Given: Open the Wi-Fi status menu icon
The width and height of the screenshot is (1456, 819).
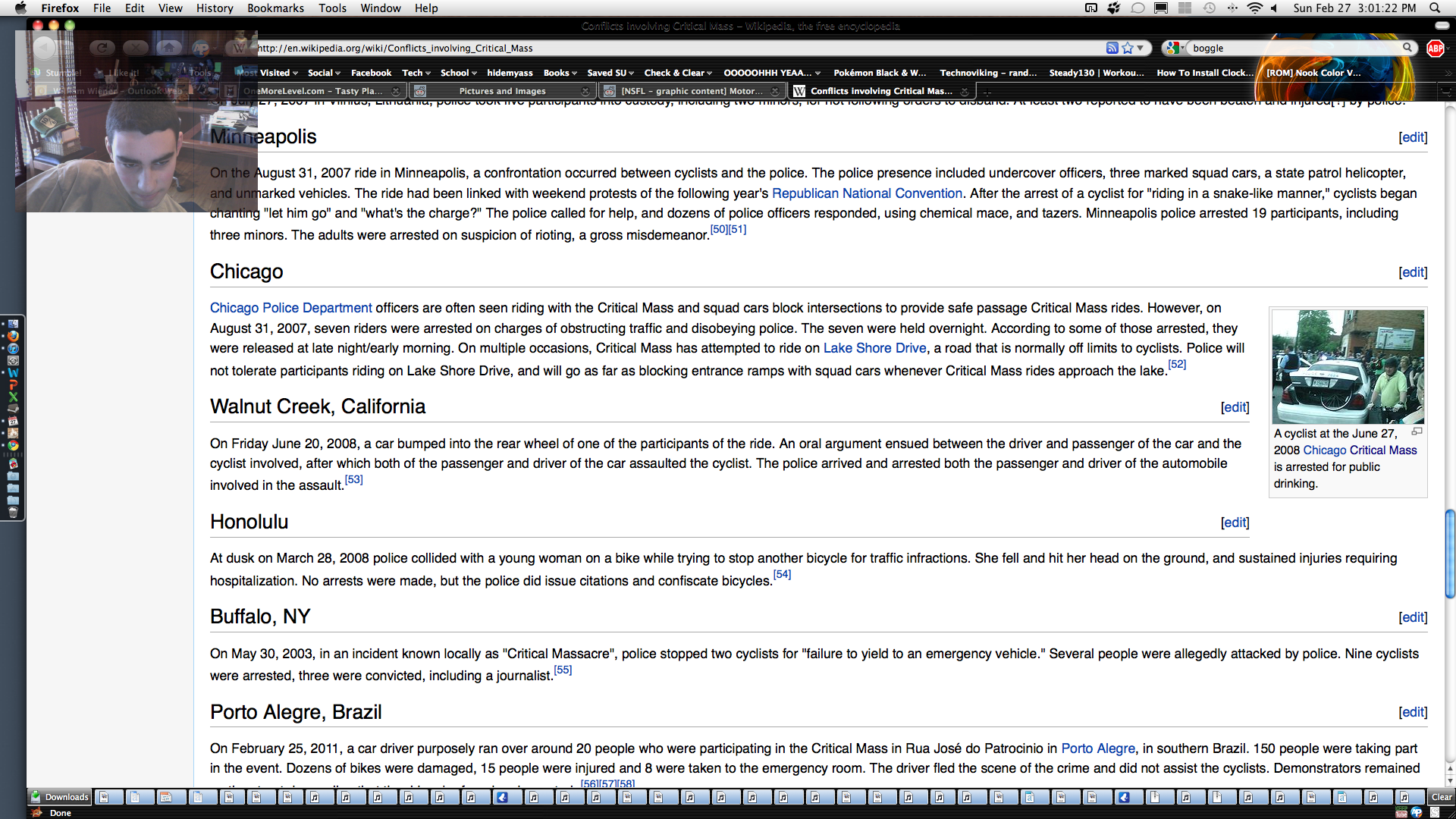Looking at the screenshot, I should pyautogui.click(x=1254, y=8).
